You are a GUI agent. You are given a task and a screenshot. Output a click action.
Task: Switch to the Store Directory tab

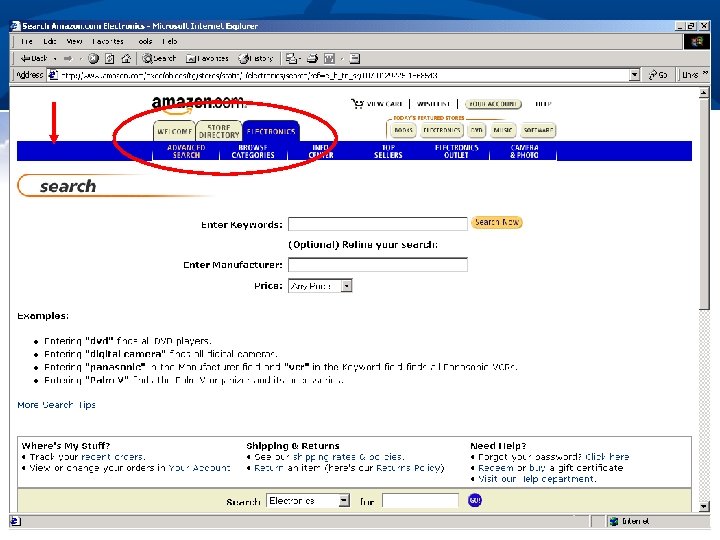219,131
